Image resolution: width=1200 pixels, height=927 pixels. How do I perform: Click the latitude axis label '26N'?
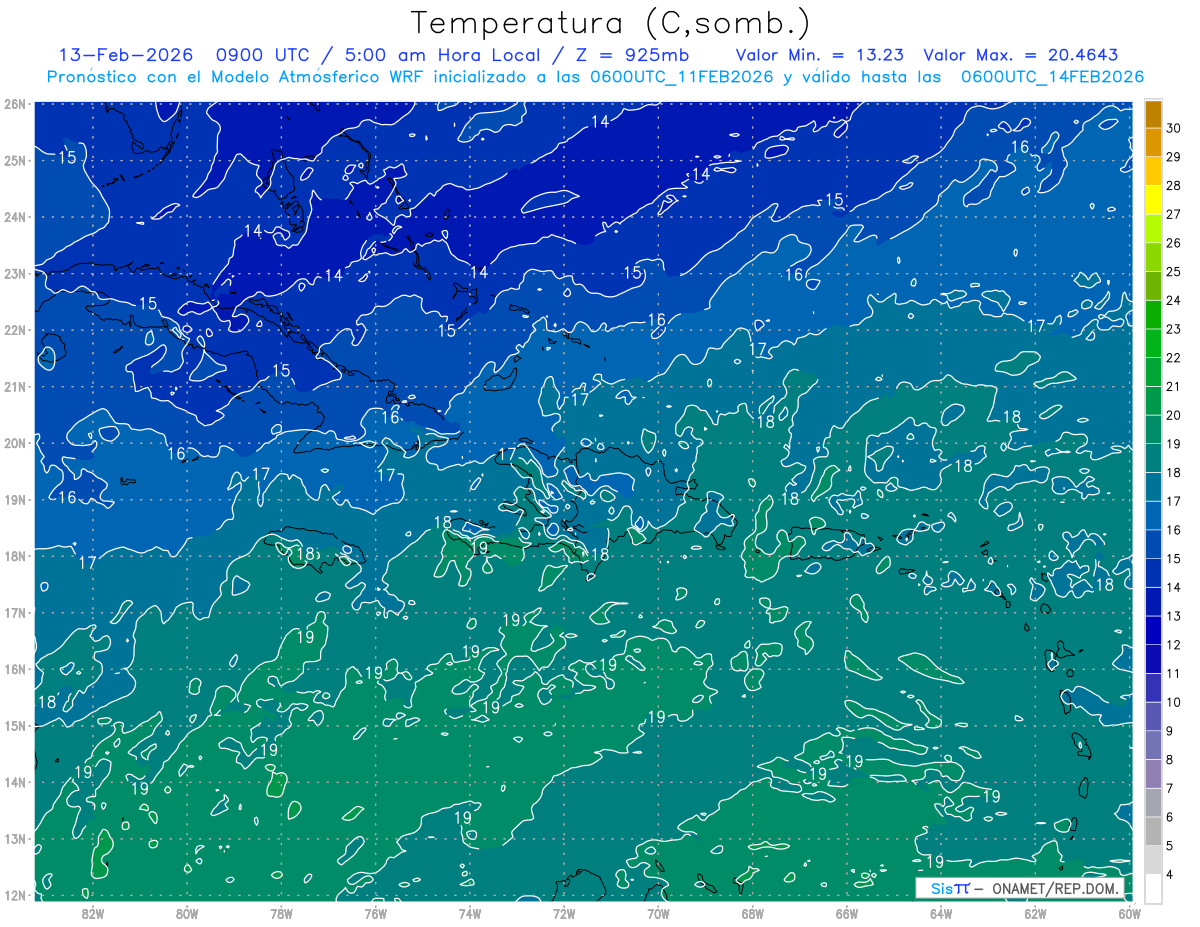pyautogui.click(x=15, y=104)
